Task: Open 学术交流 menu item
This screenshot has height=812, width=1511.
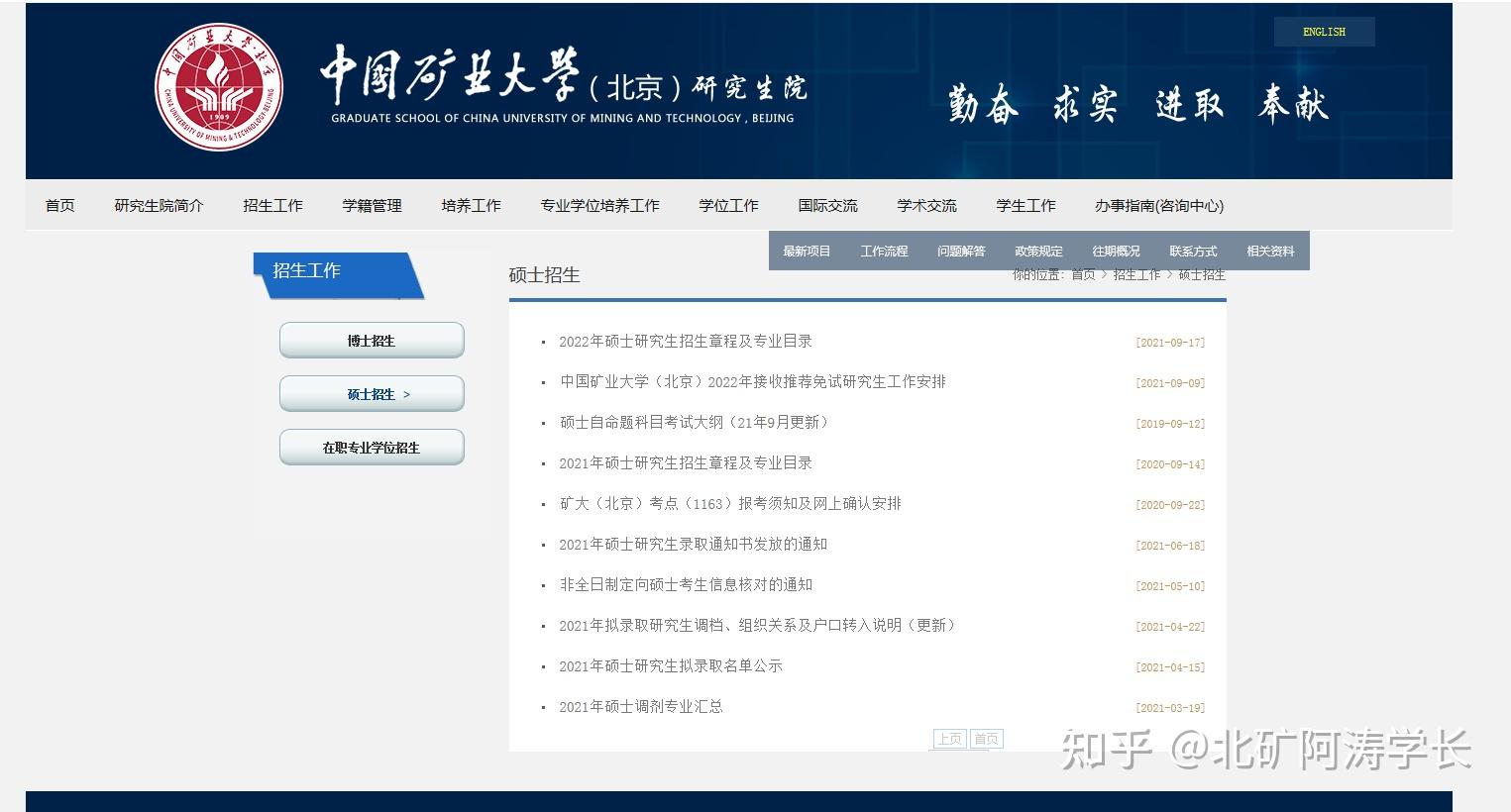Action: 927,205
